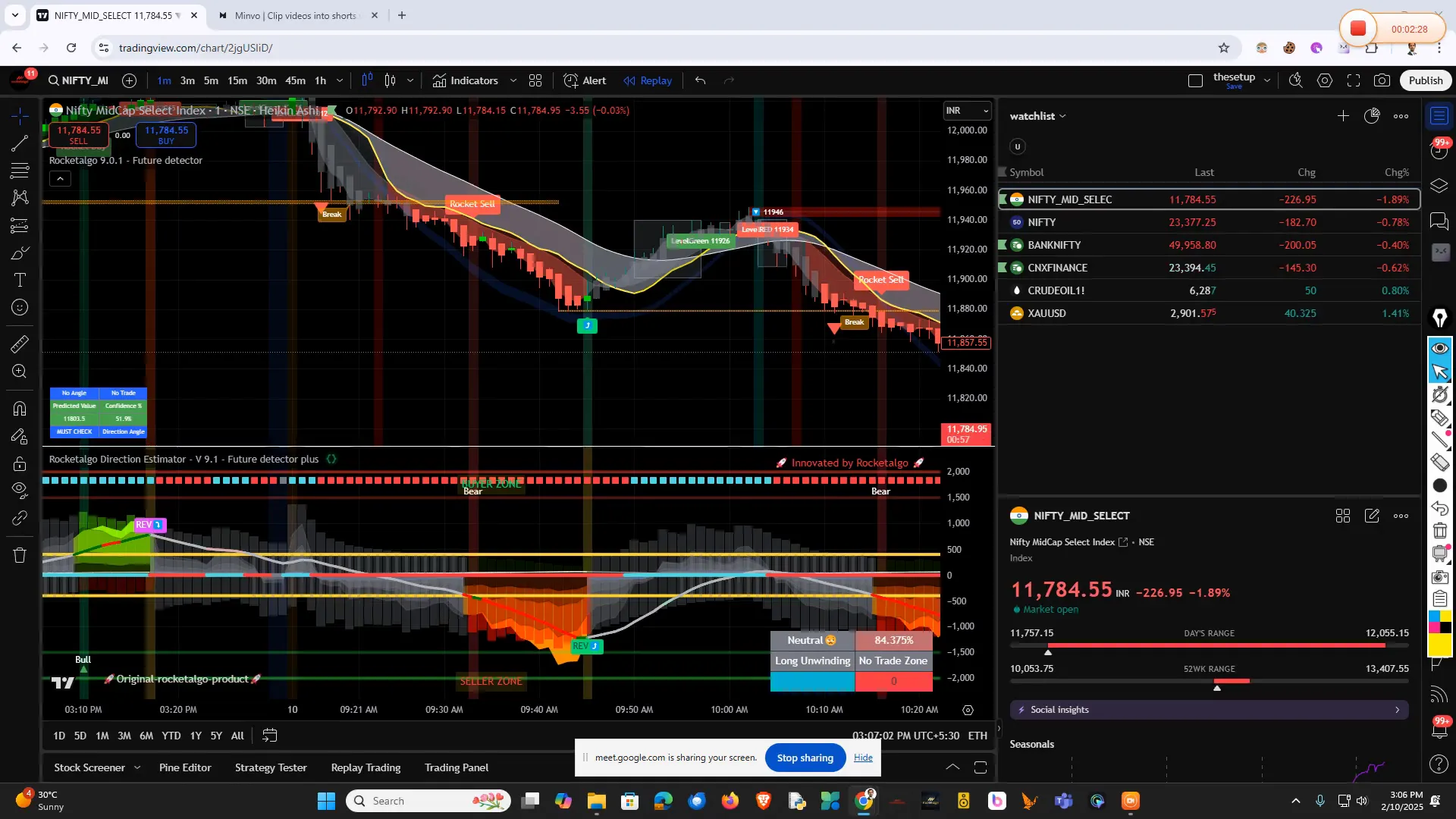
Task: Open the remove drawings trash tool
Action: (20, 555)
